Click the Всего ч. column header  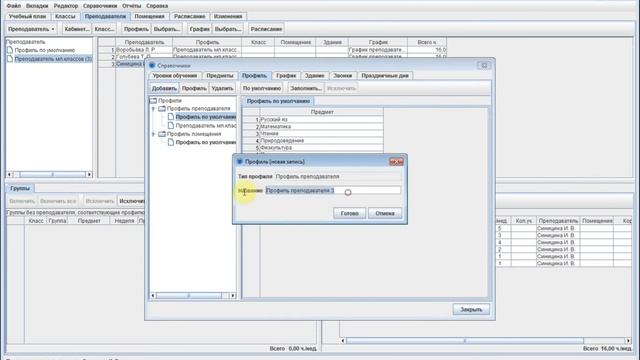427,42
